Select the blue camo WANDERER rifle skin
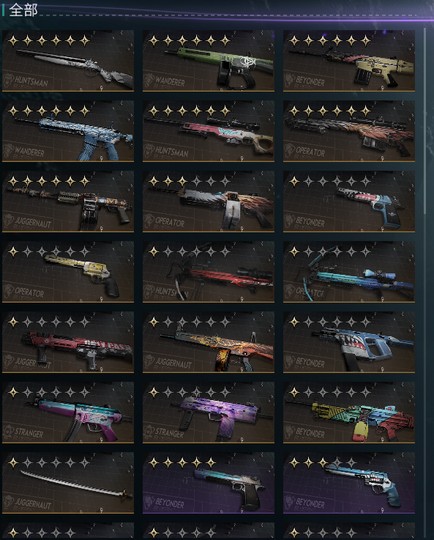Viewport: 434px width, 540px height. tap(68, 131)
